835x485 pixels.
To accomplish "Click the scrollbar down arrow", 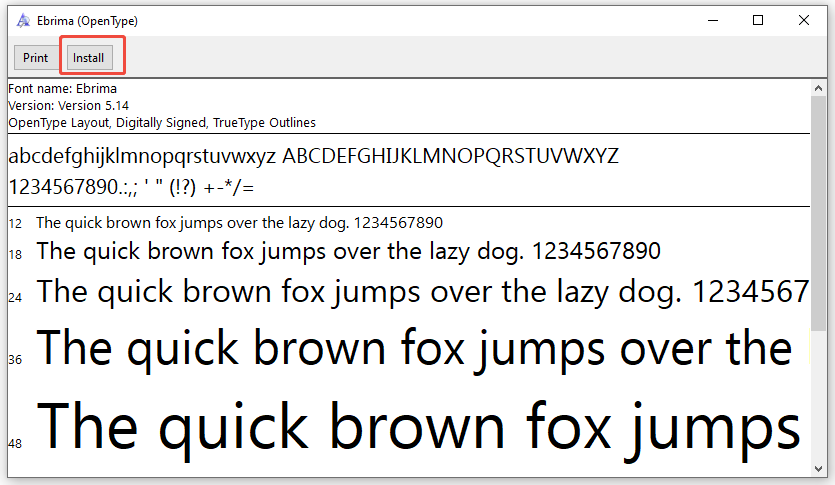I will (x=818, y=468).
